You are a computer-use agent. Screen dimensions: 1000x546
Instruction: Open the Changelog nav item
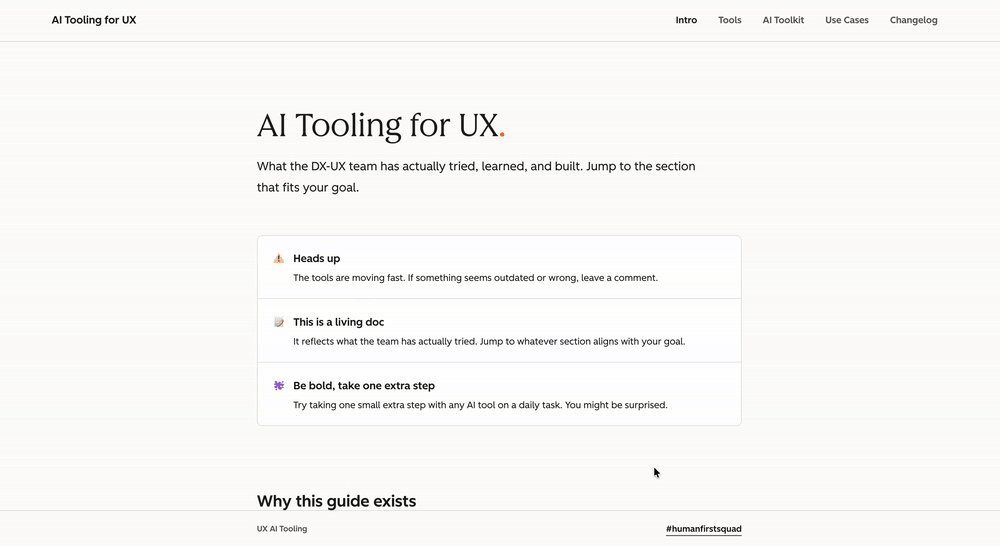pos(913,20)
